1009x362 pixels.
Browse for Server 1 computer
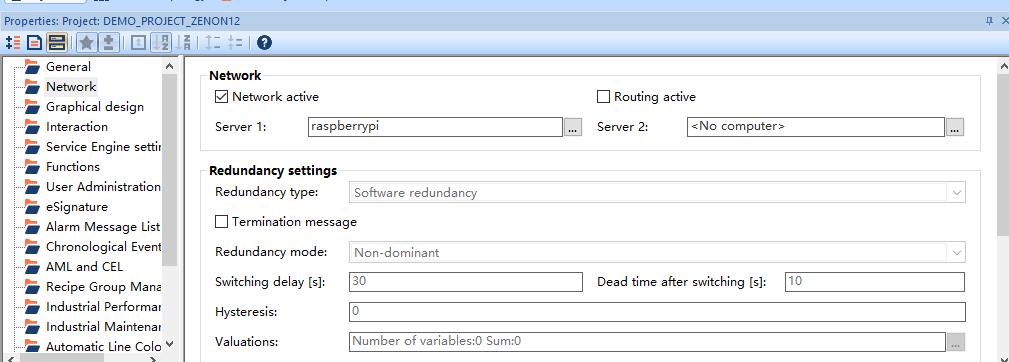tap(573, 127)
